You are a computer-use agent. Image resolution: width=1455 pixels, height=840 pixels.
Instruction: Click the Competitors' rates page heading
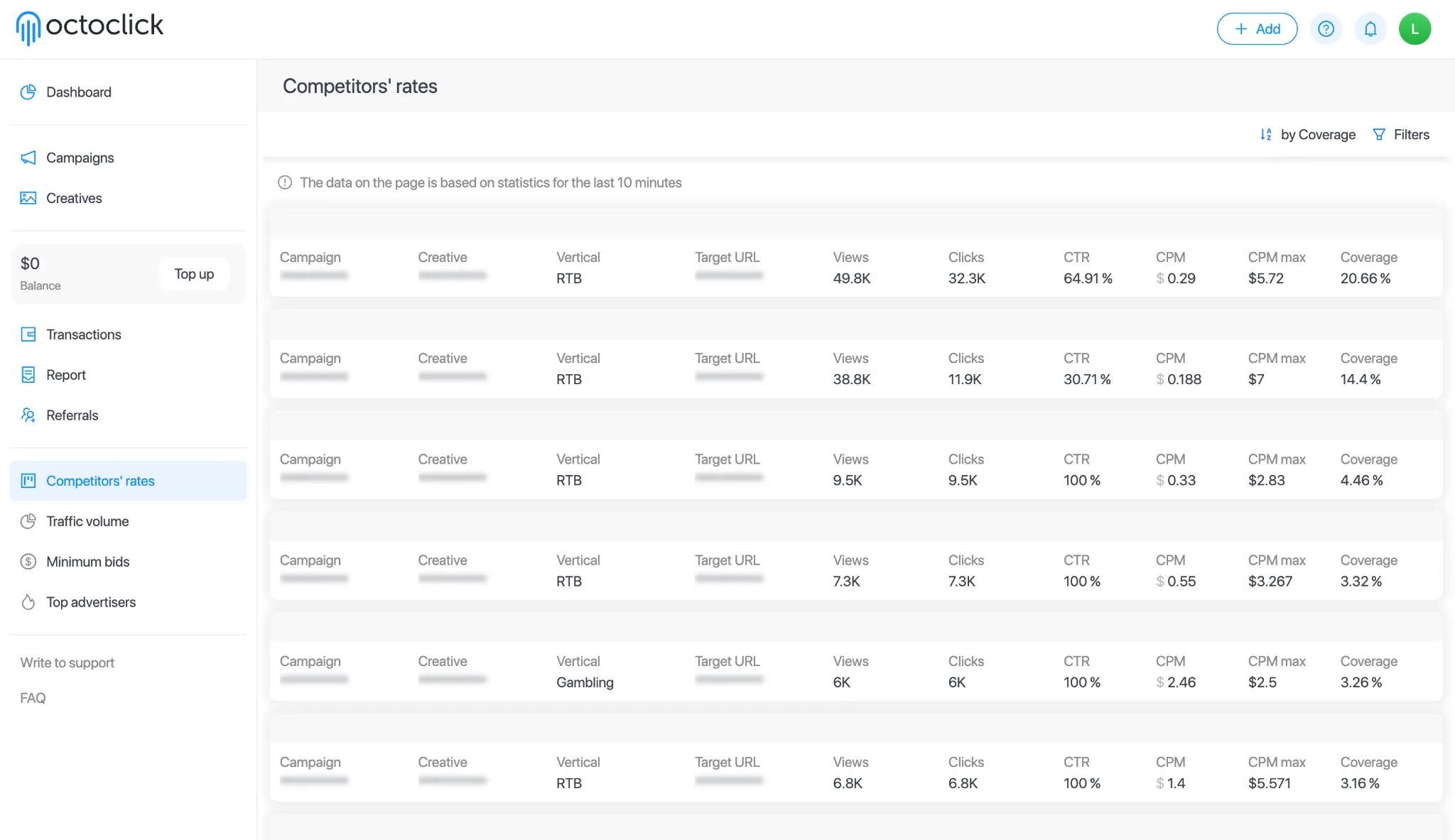coord(360,86)
